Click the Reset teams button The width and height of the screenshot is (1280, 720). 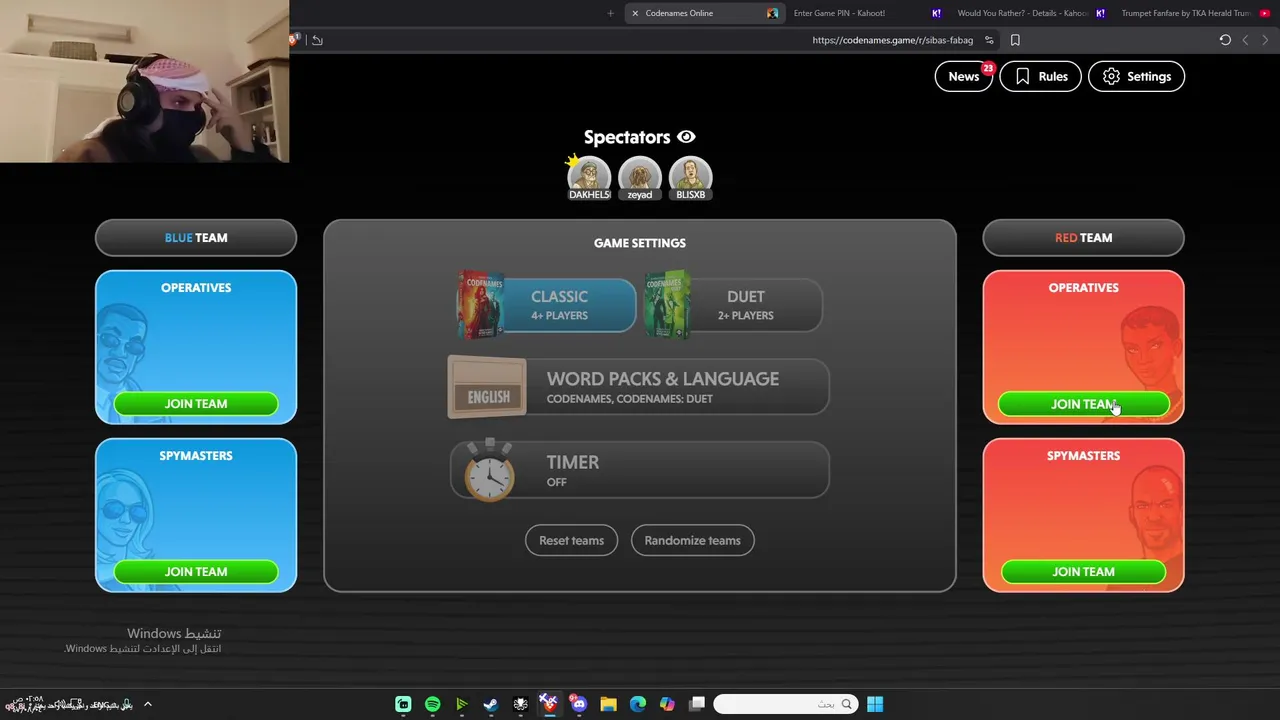[571, 540]
